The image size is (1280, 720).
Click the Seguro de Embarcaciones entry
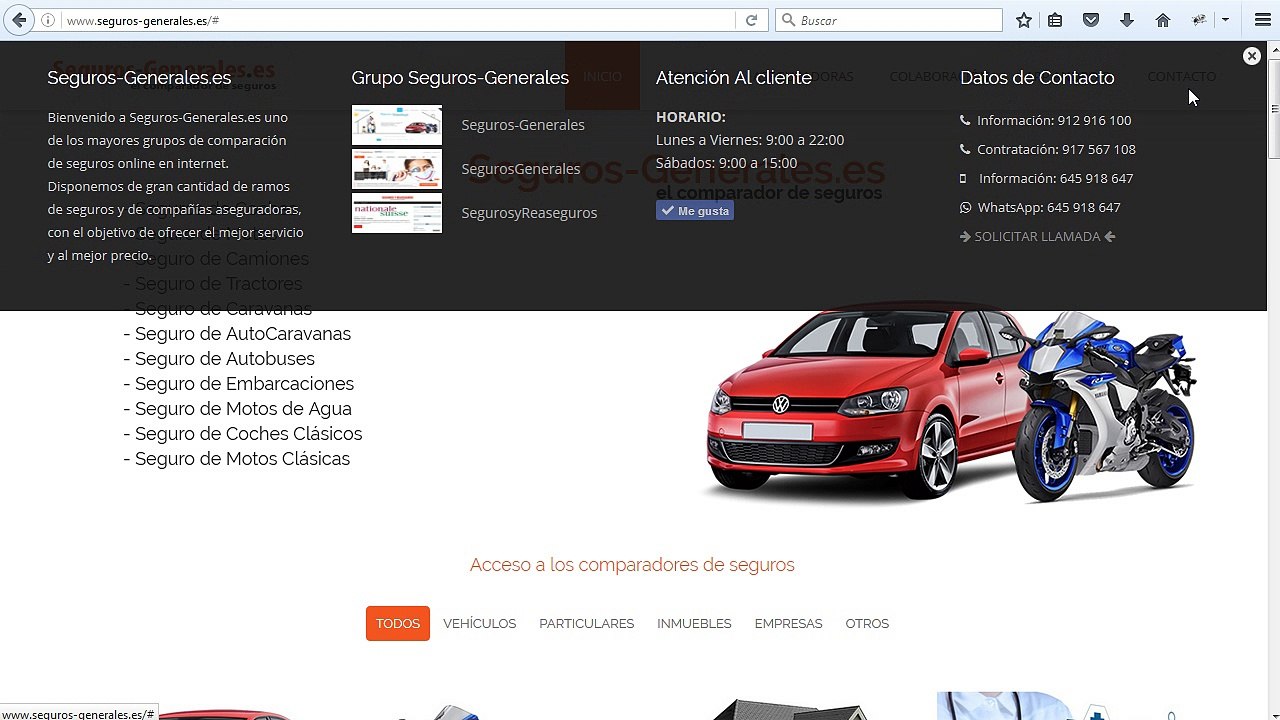(x=238, y=384)
